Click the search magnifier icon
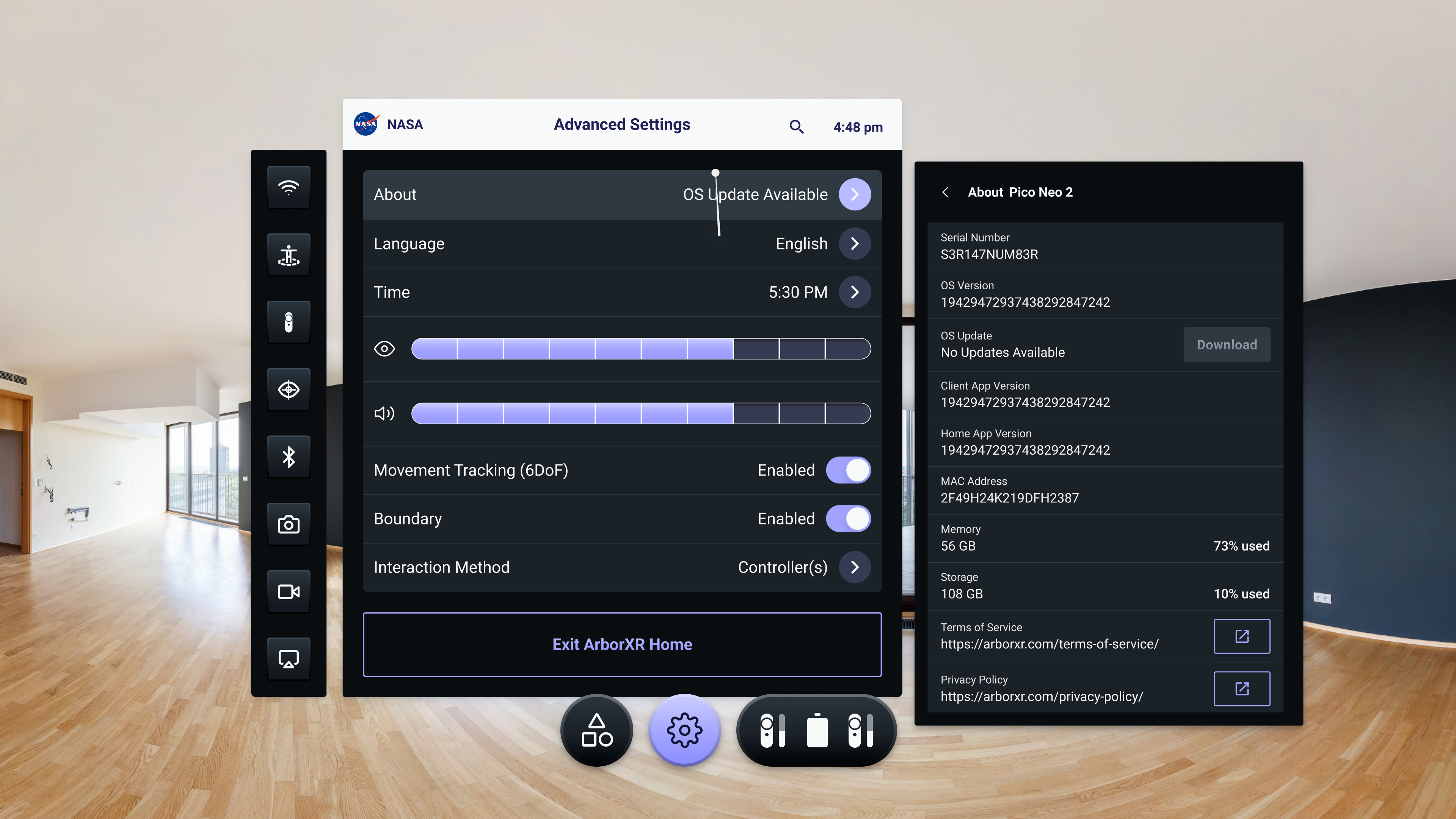The image size is (1456, 819). pyautogui.click(x=796, y=127)
